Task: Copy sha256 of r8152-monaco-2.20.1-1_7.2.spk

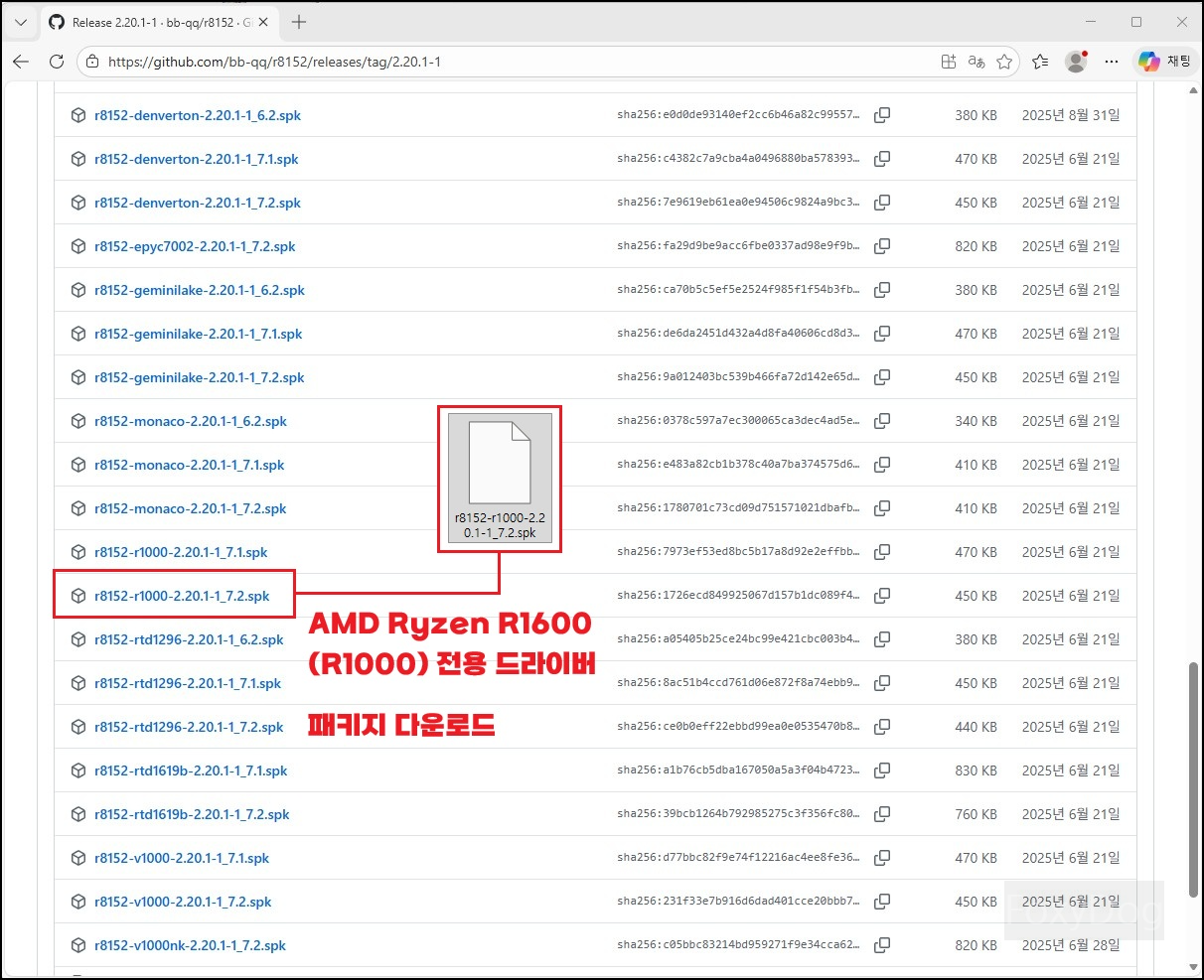Action: (x=881, y=508)
